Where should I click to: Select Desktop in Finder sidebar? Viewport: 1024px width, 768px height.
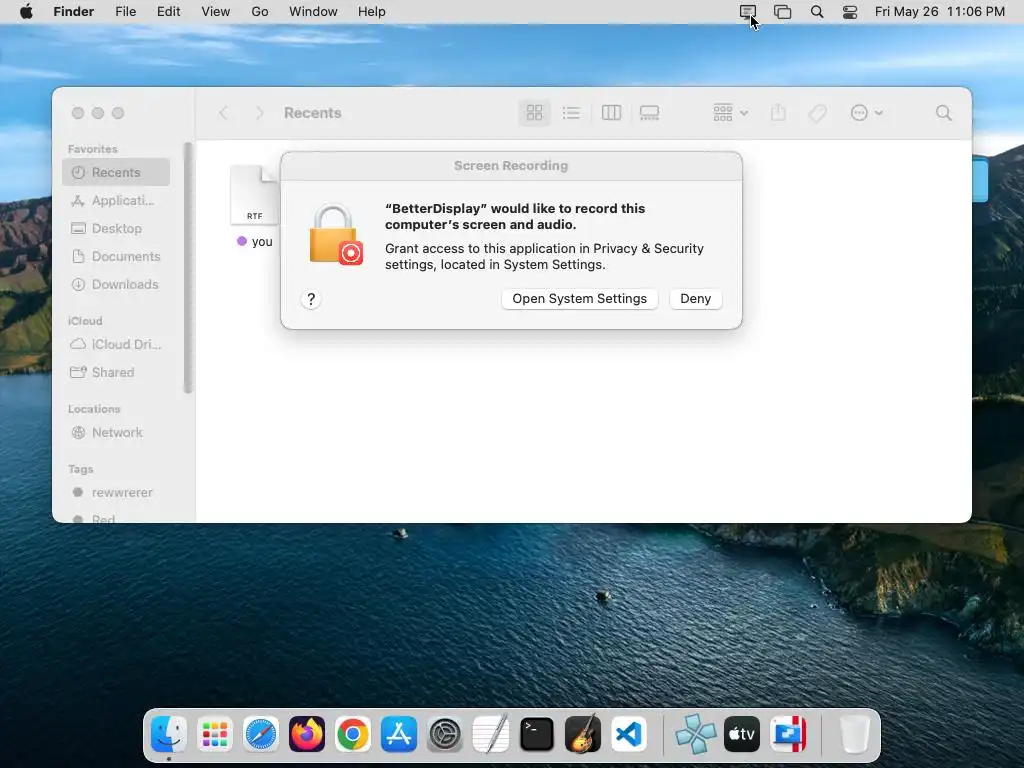(116, 229)
